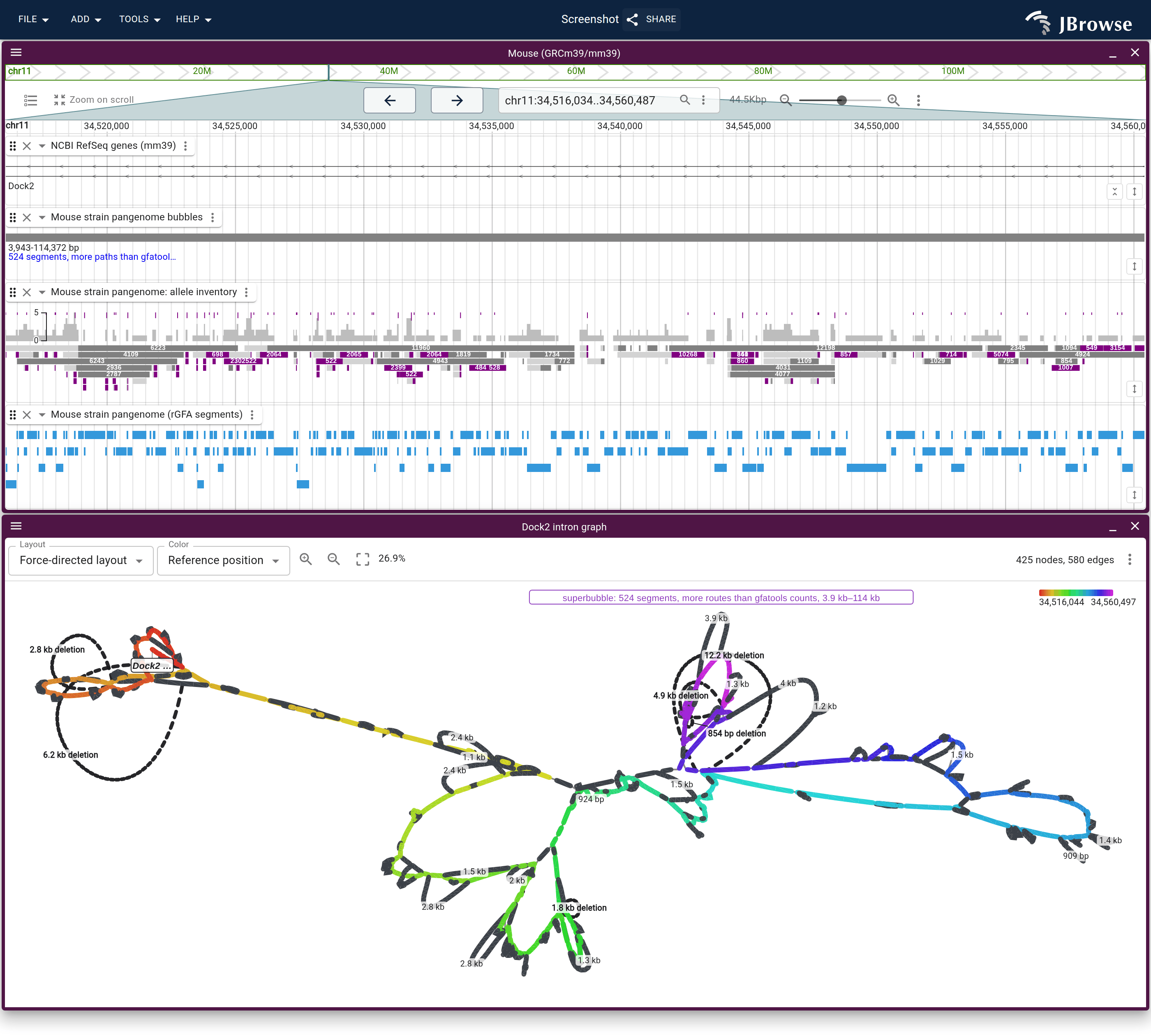Open graph view more options menu
Image resolution: width=1151 pixels, height=1036 pixels.
pyautogui.click(x=1129, y=560)
